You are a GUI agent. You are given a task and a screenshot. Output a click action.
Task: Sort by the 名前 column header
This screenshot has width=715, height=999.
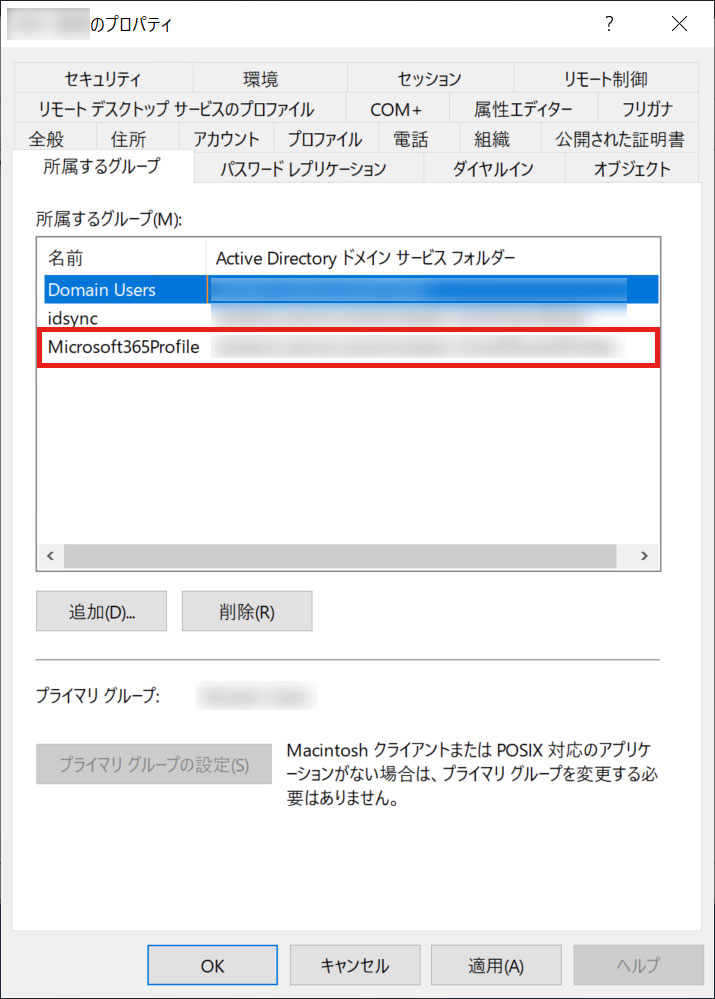click(x=122, y=257)
